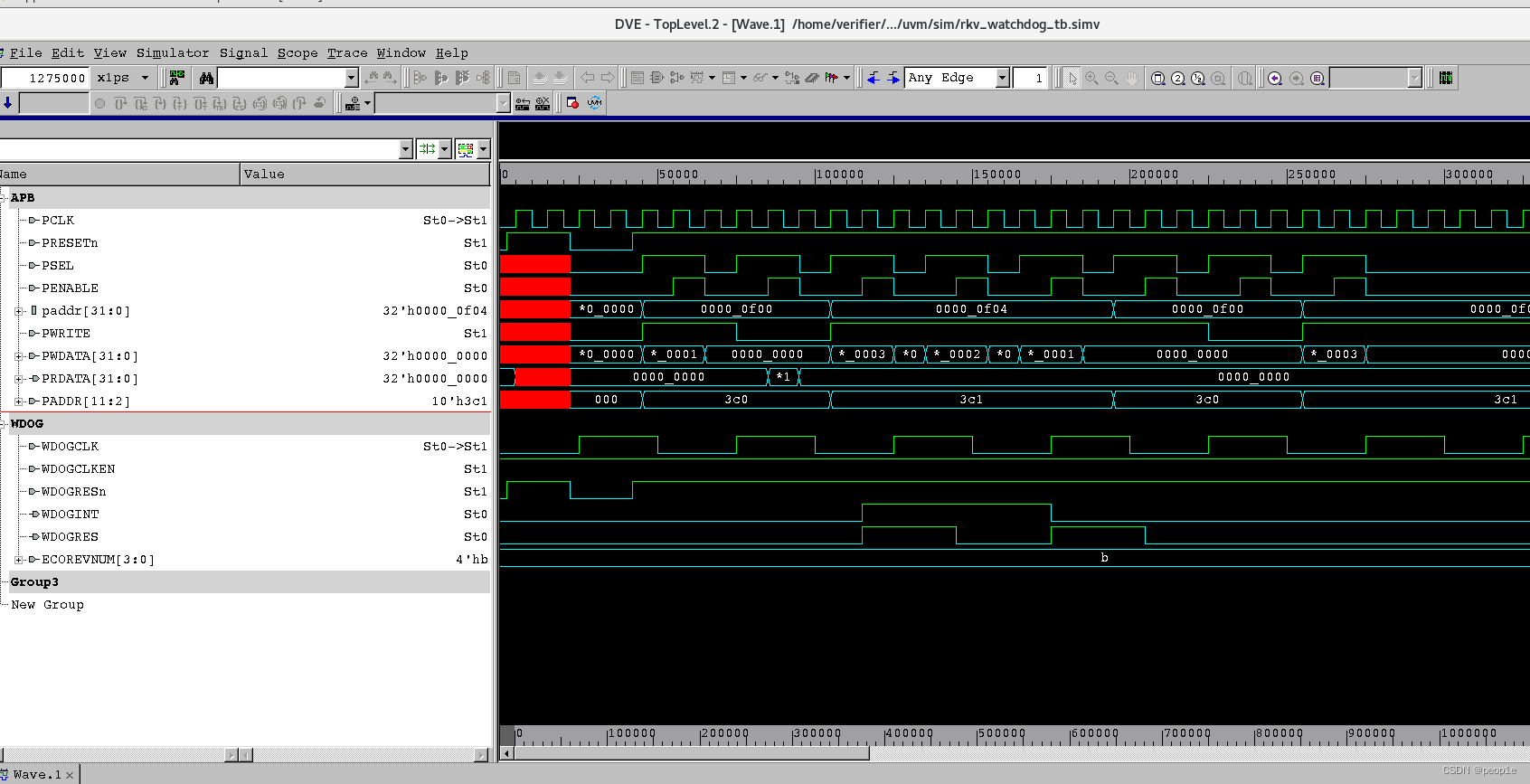Expand the paddr[31:0] bus signal
The image size is (1530, 784).
pos(19,311)
